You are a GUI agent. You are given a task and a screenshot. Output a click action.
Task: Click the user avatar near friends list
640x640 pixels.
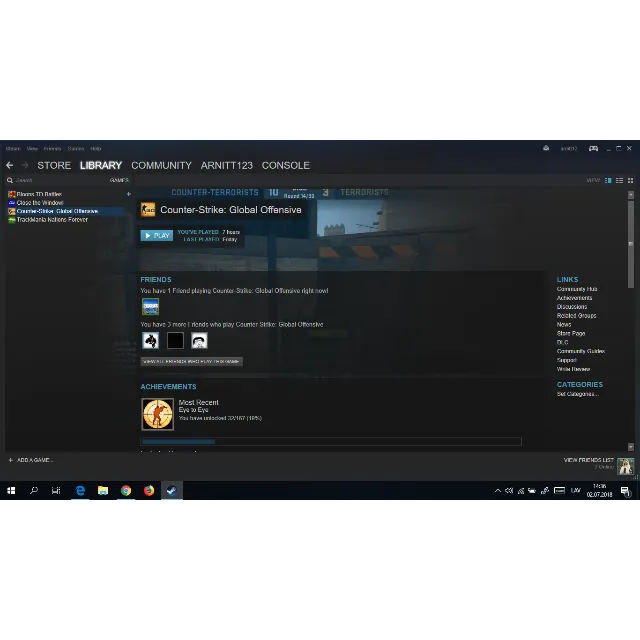(x=625, y=466)
